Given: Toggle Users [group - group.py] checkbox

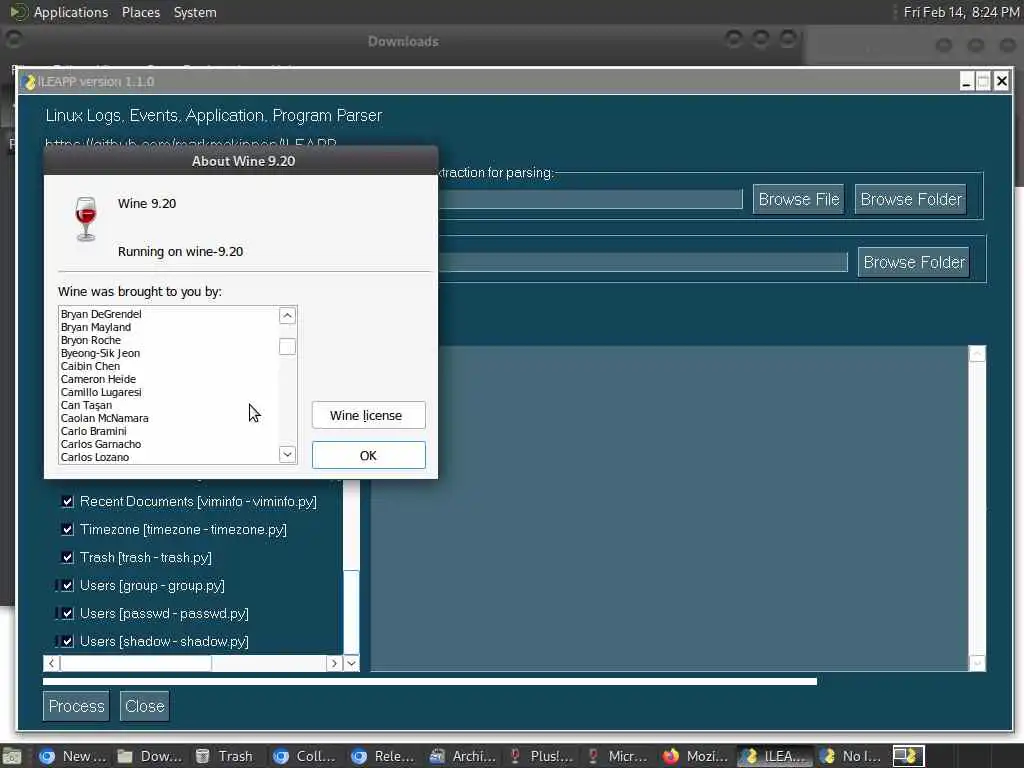Looking at the screenshot, I should (x=67, y=586).
